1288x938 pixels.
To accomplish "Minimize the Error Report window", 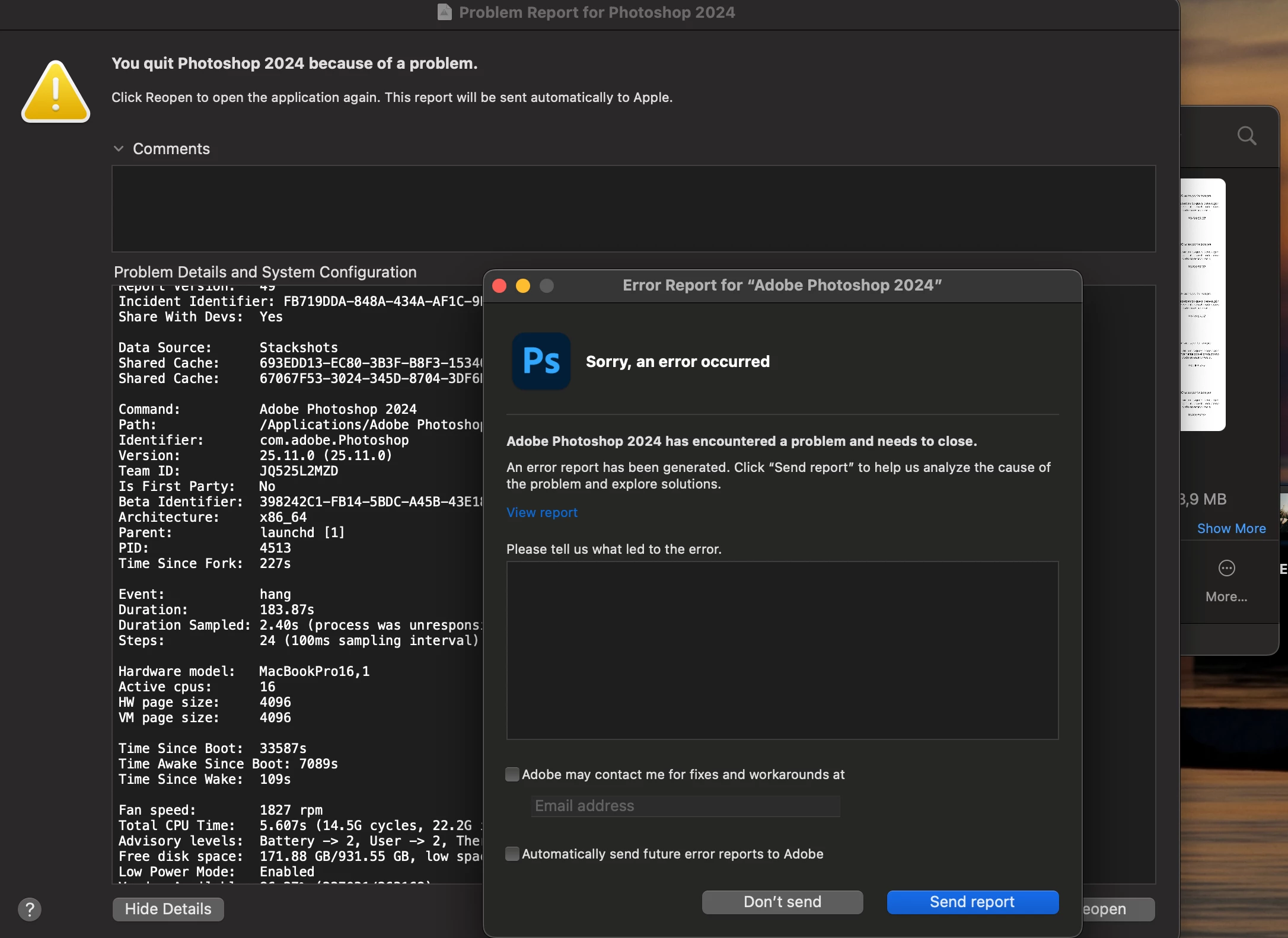I will click(523, 286).
